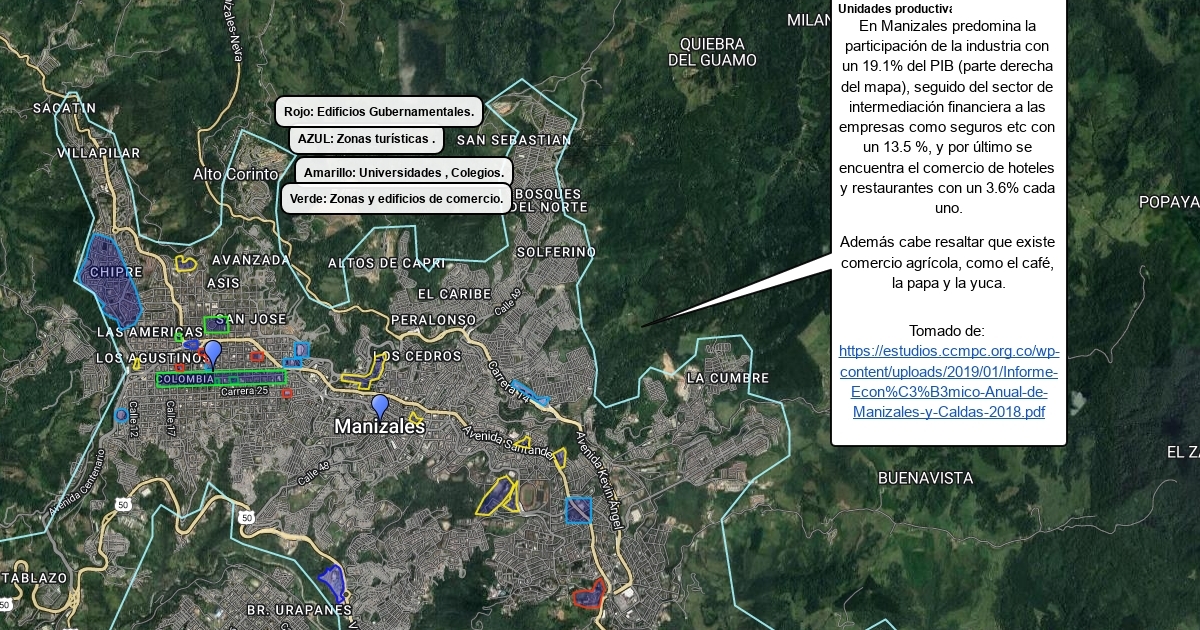Click the blue map pin near Los Agustinos
1200x630 pixels.
(213, 353)
